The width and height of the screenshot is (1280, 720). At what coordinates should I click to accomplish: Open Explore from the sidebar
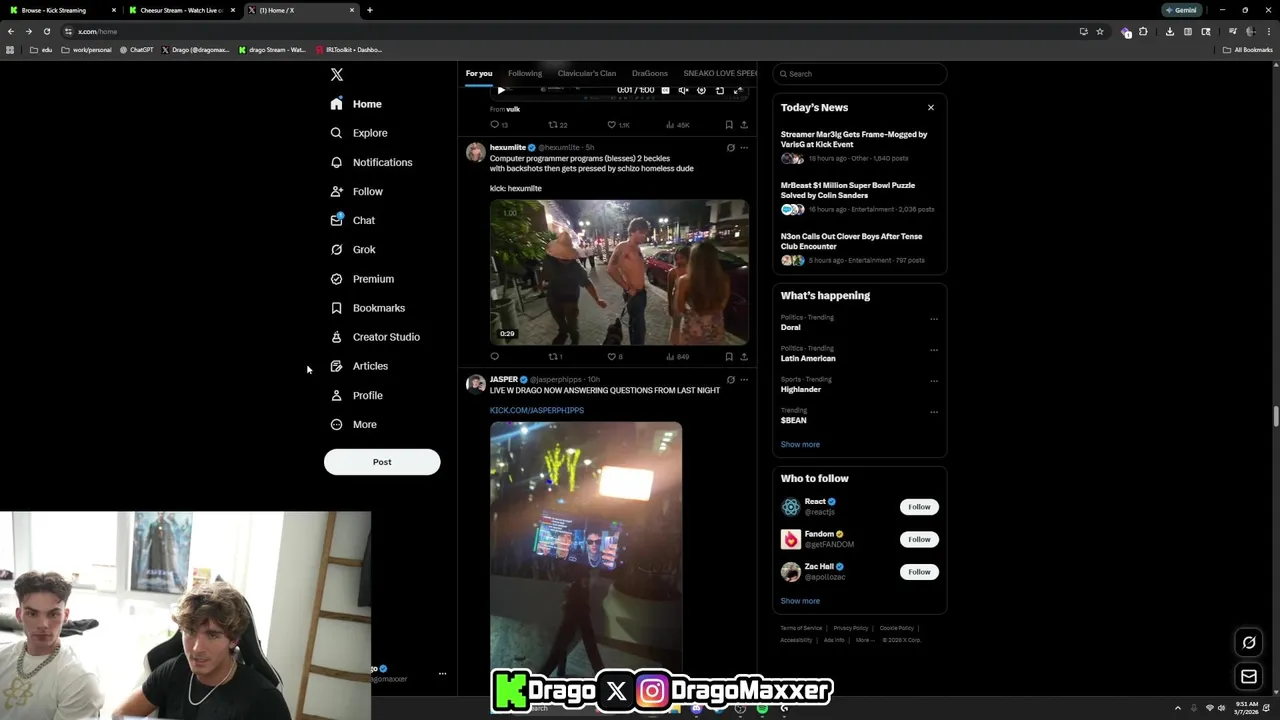click(359, 133)
